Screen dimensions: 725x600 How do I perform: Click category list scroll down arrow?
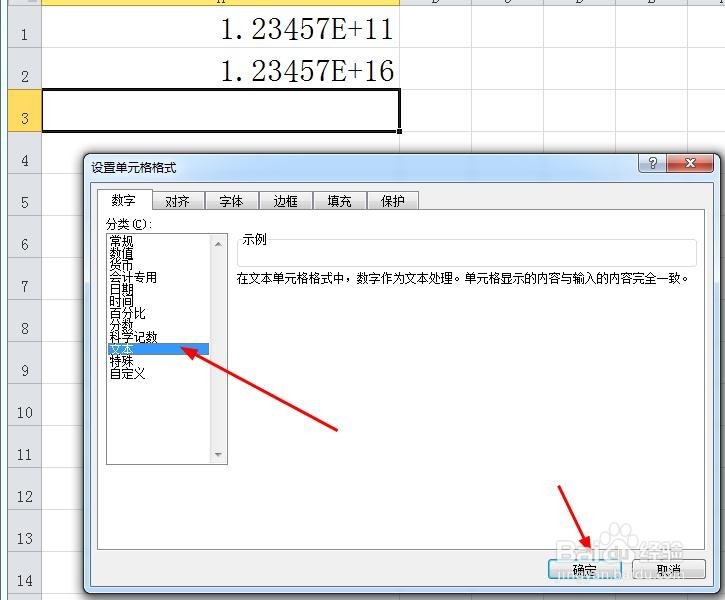coord(218,454)
